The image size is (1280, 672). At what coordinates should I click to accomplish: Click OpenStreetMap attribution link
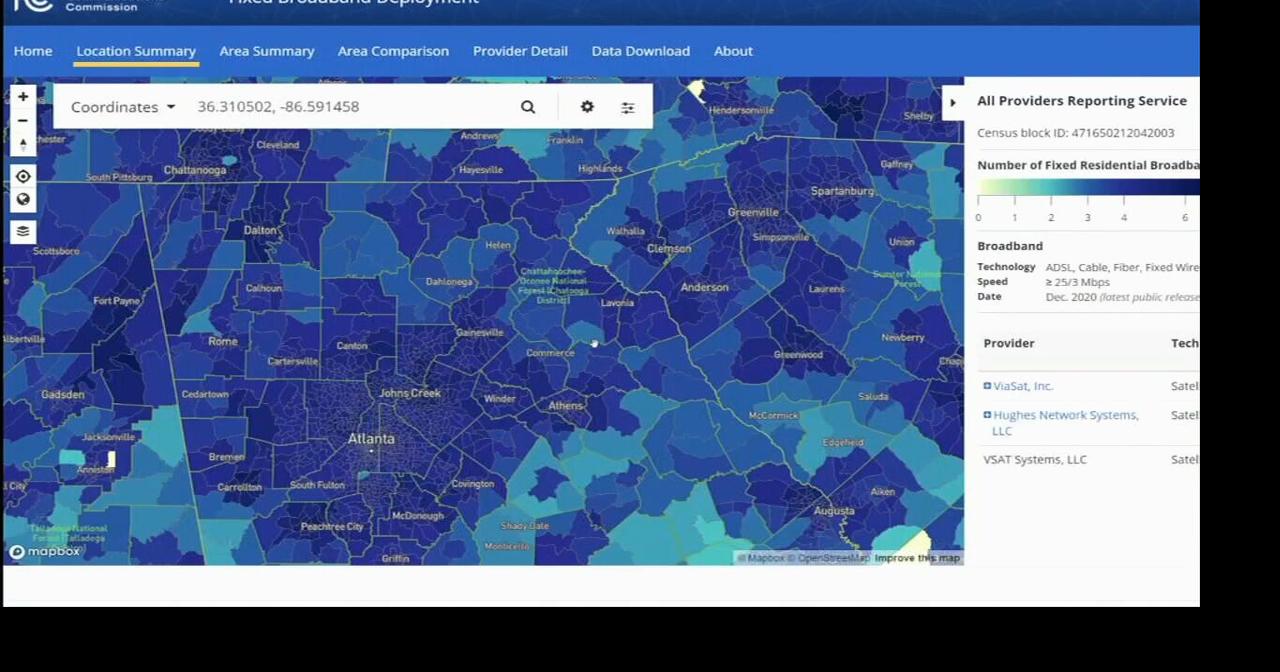tap(830, 558)
